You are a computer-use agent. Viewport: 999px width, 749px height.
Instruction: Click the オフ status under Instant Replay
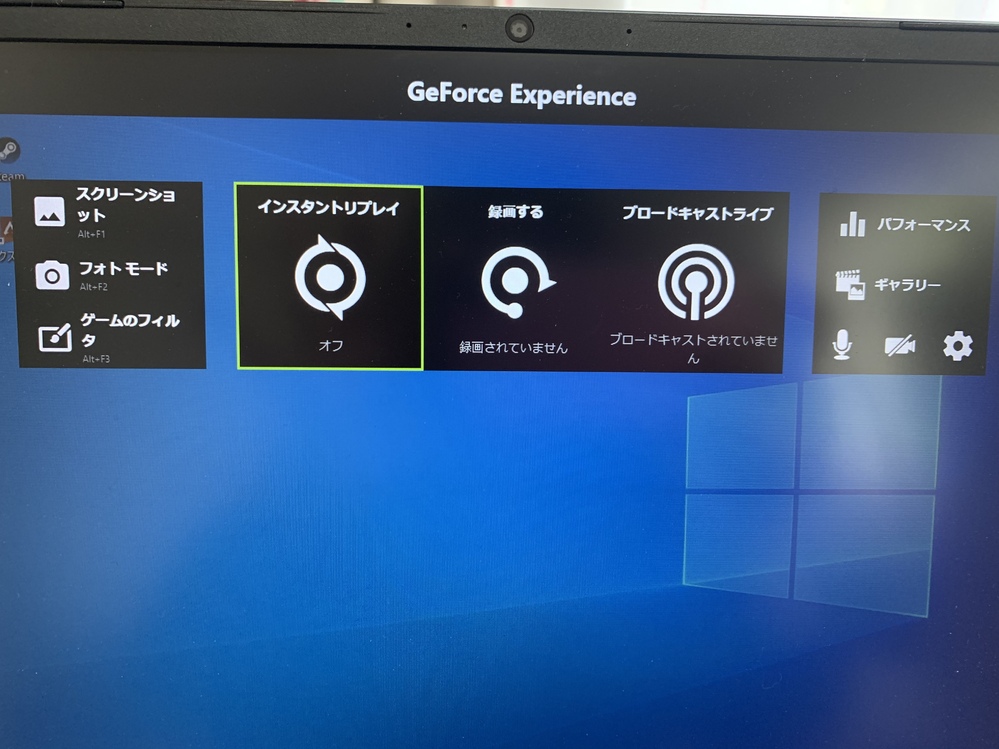330,343
